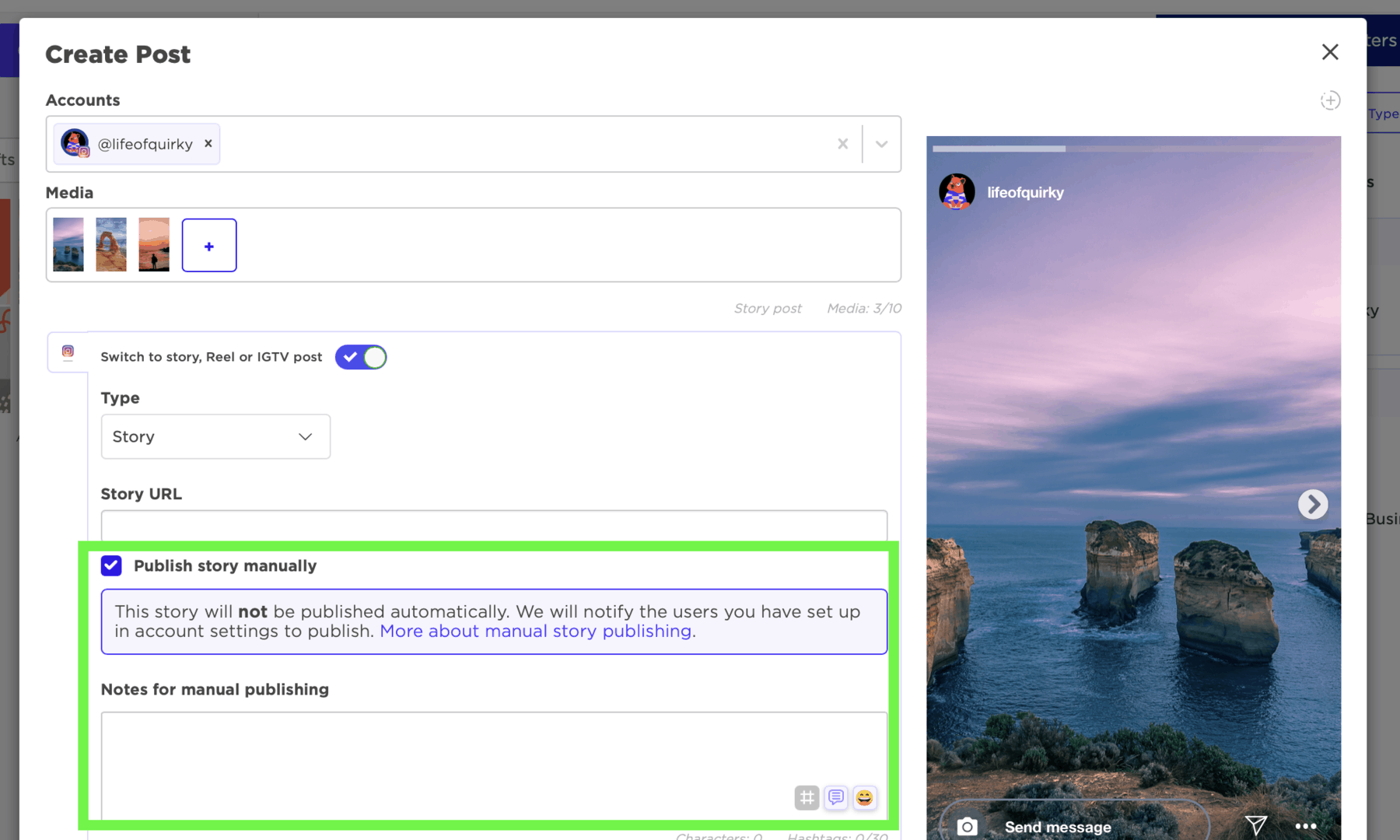Select the second media thumbnail with rock arch
Viewport: 1400px width, 840px height.
[111, 244]
